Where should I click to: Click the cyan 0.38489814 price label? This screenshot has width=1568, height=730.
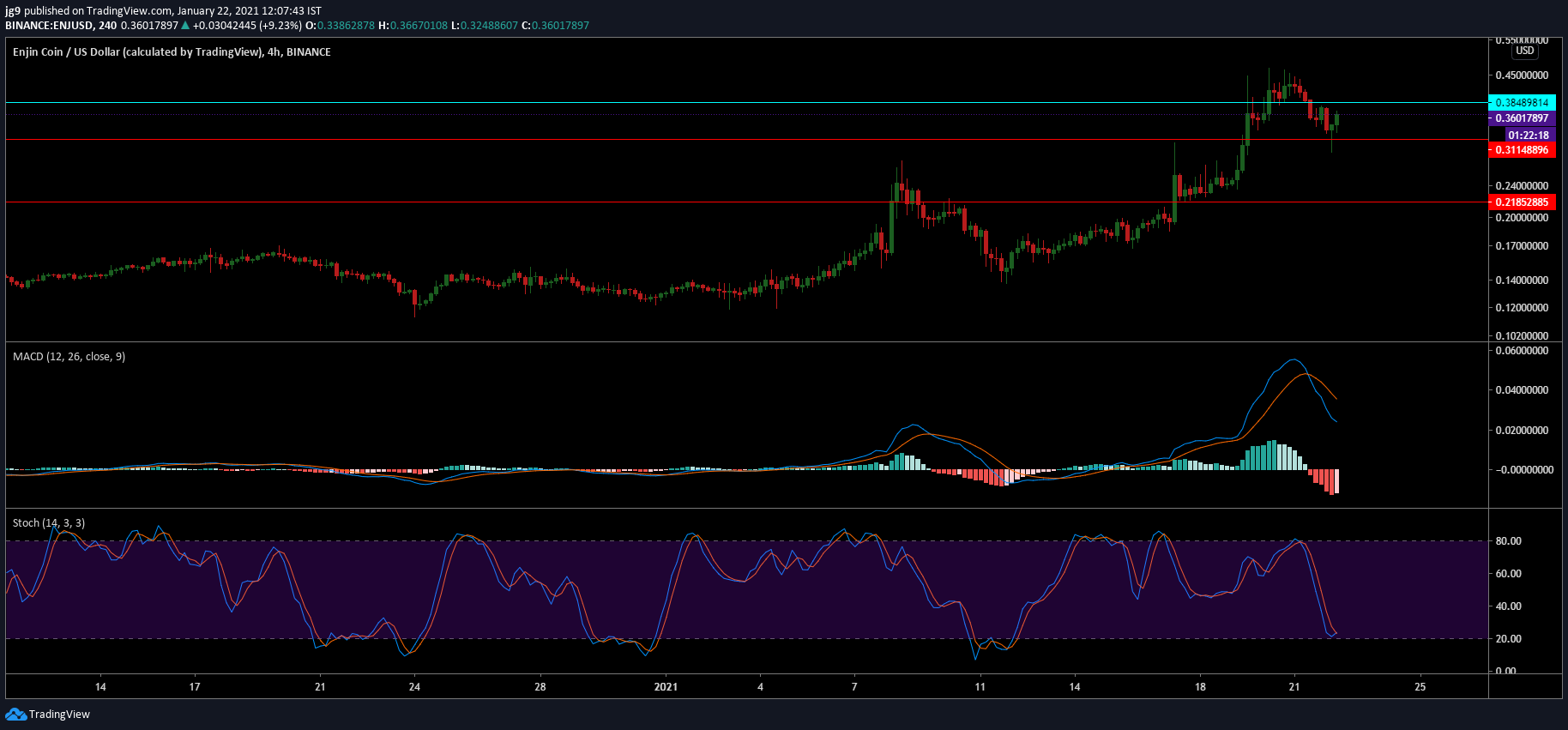(x=1522, y=102)
